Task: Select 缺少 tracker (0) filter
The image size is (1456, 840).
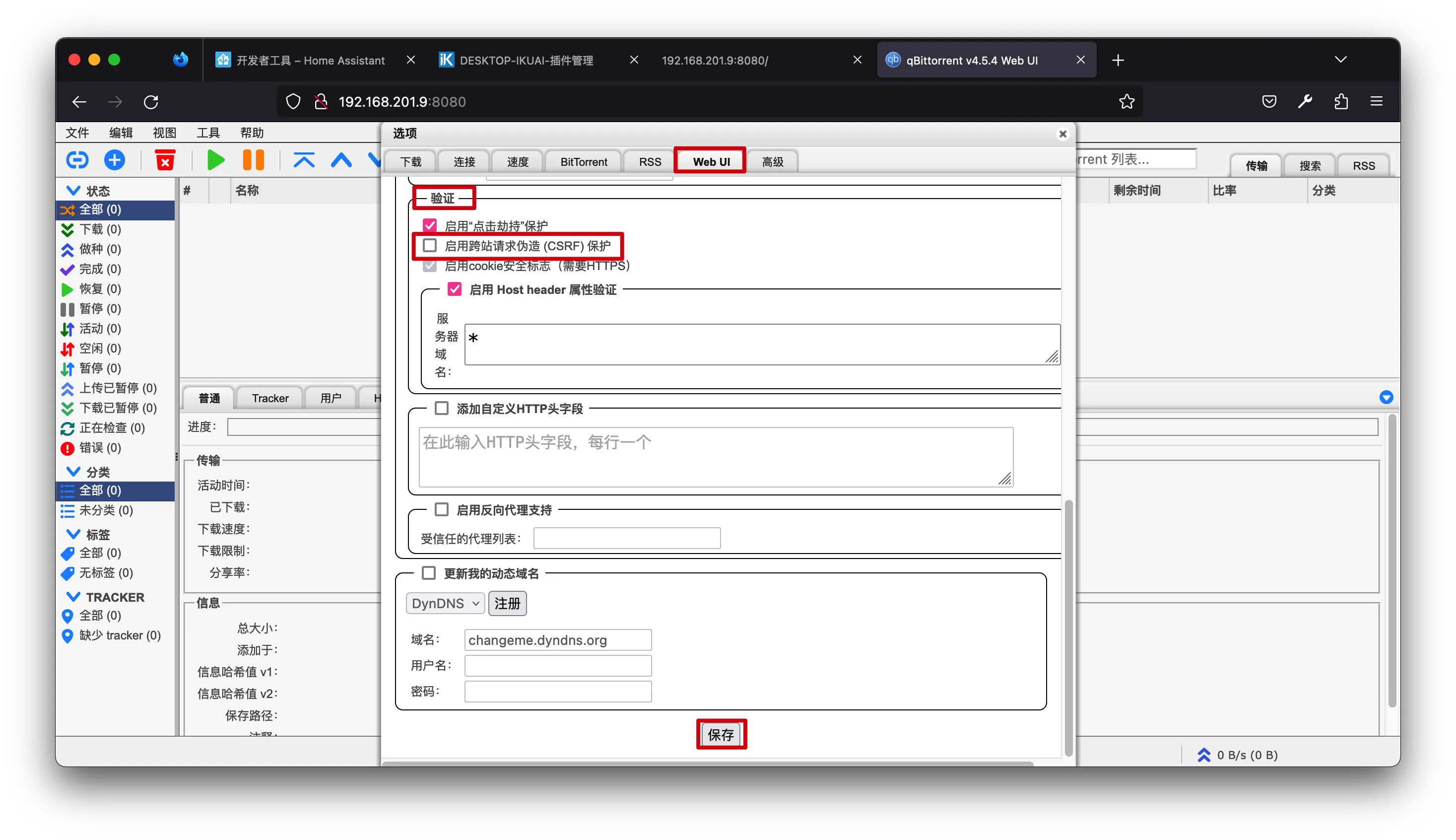Action: pos(115,636)
